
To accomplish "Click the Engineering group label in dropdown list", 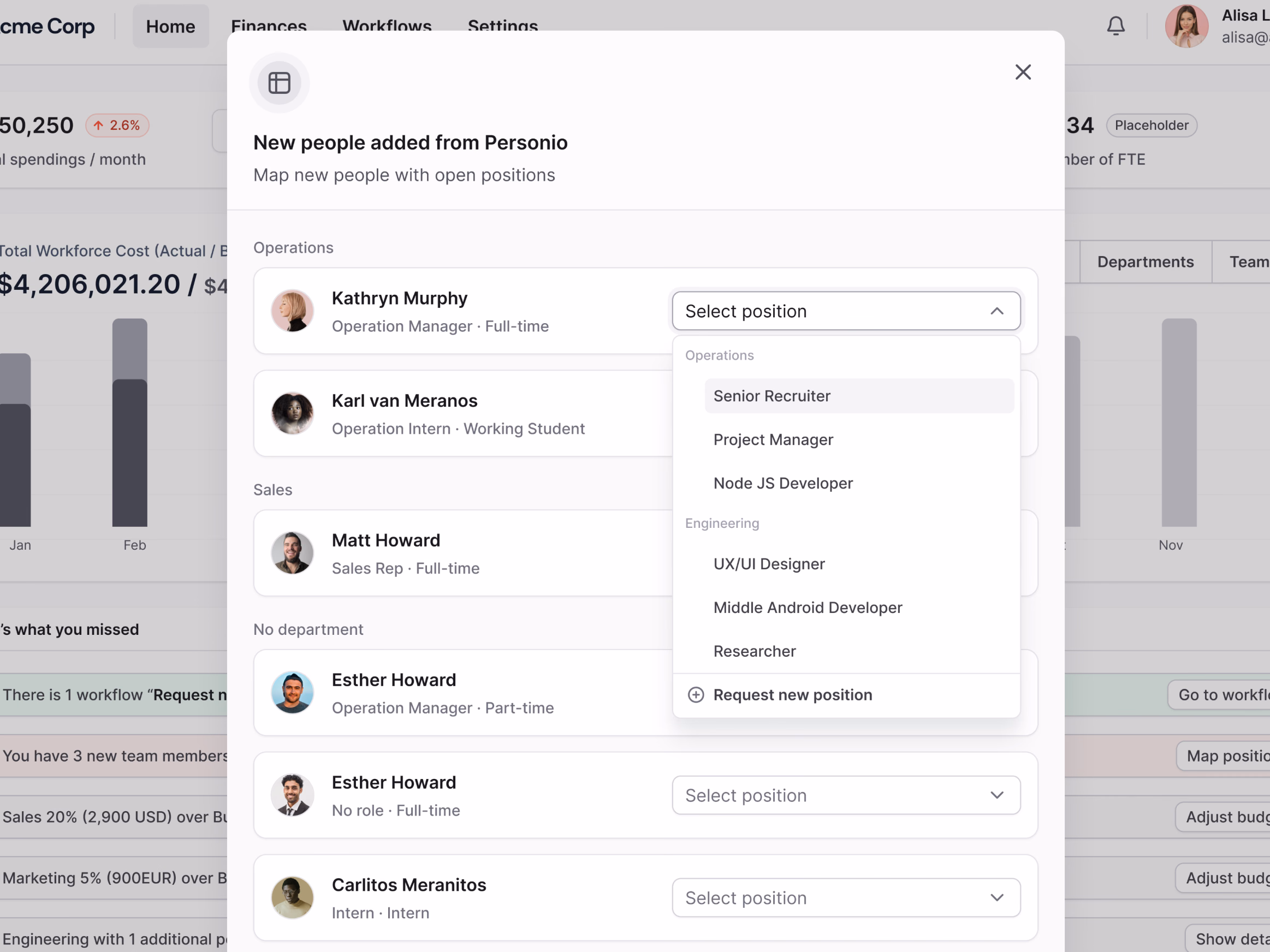I will point(722,523).
